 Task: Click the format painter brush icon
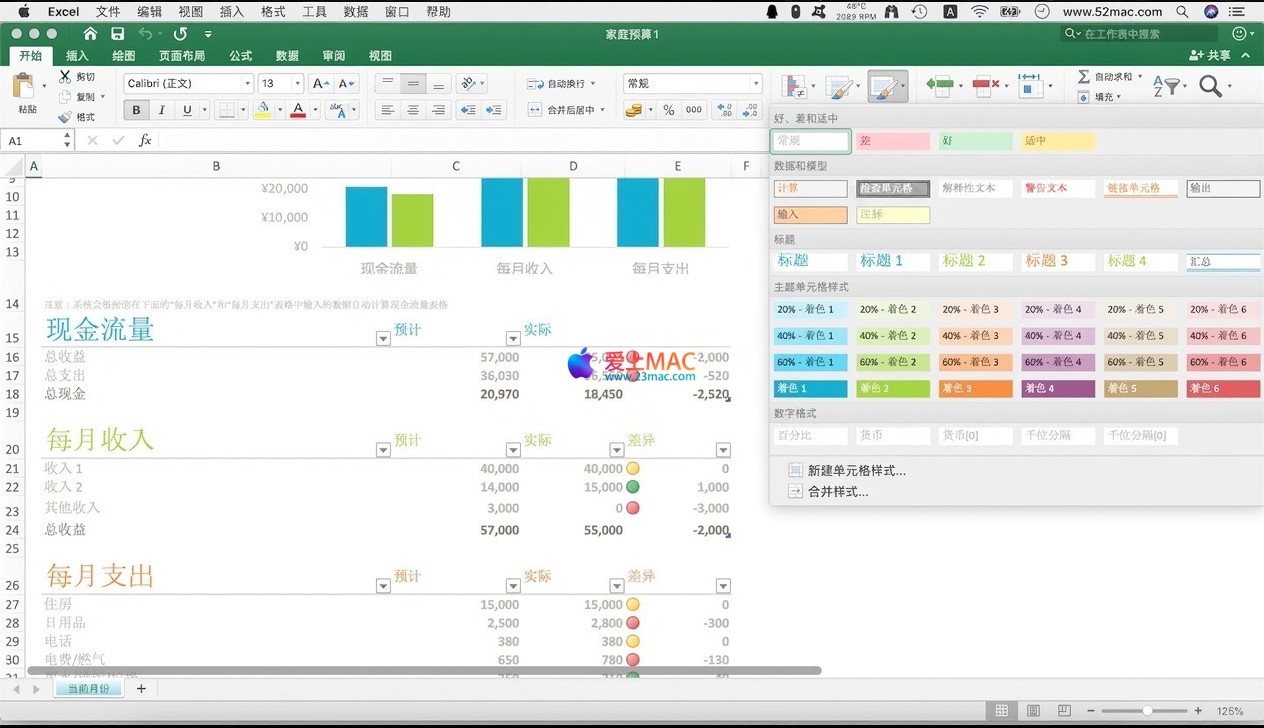pos(65,117)
